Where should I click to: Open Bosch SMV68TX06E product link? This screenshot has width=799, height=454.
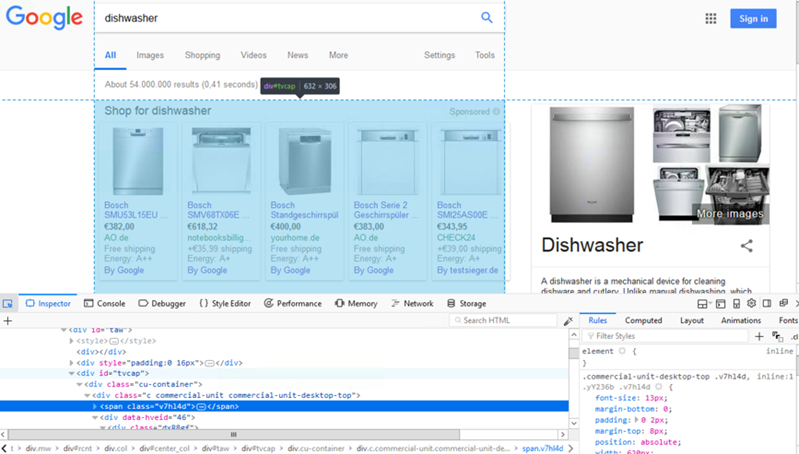[219, 210]
